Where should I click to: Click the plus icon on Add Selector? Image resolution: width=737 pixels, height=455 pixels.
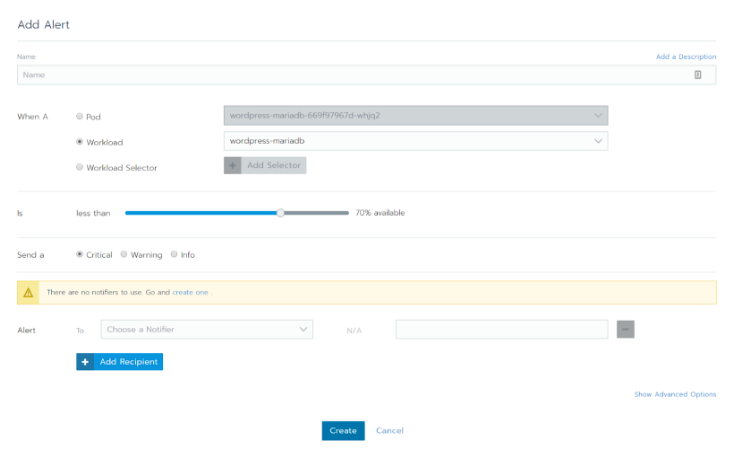click(x=233, y=165)
